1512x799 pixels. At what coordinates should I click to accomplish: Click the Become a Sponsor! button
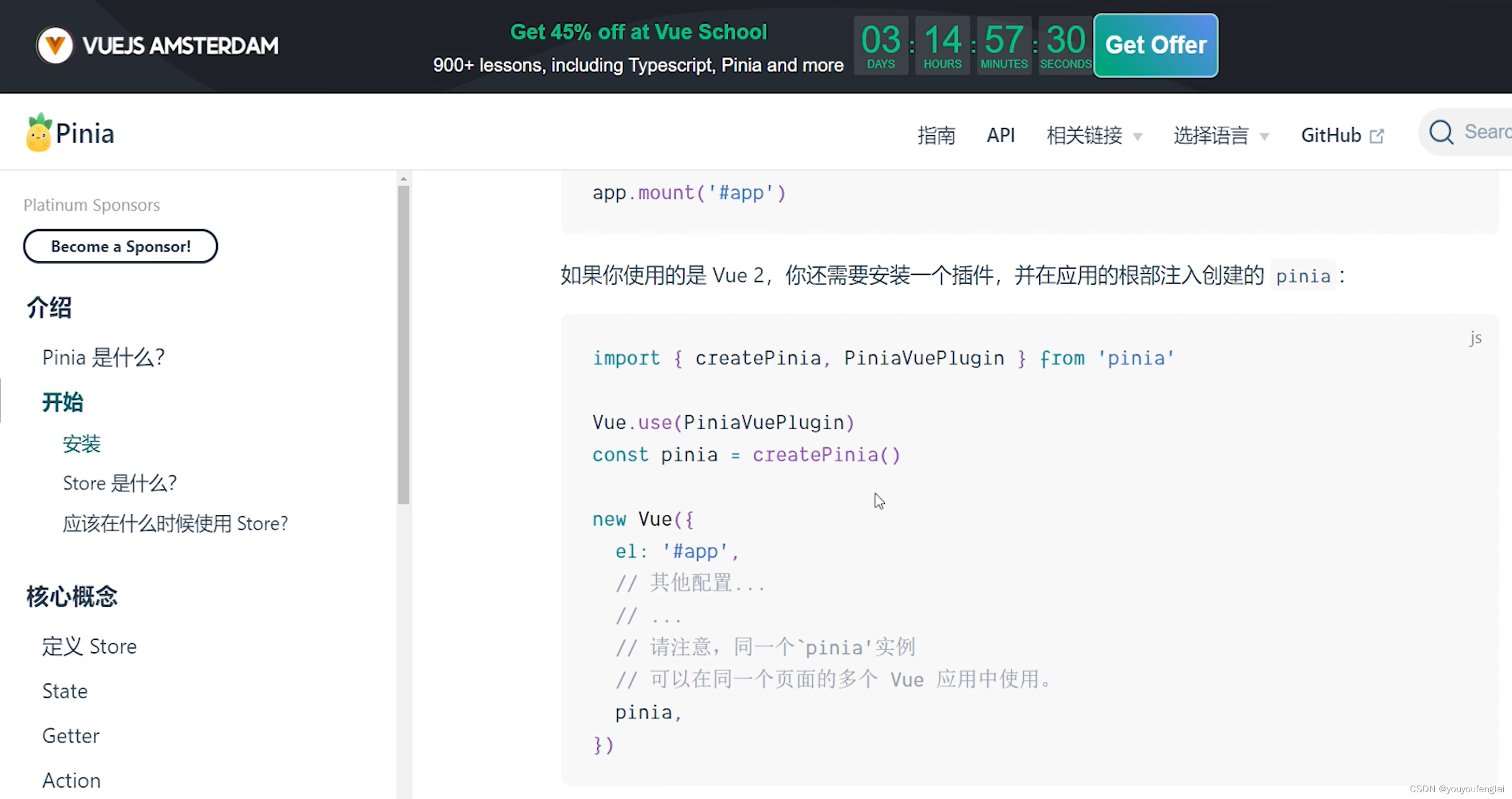pos(120,246)
